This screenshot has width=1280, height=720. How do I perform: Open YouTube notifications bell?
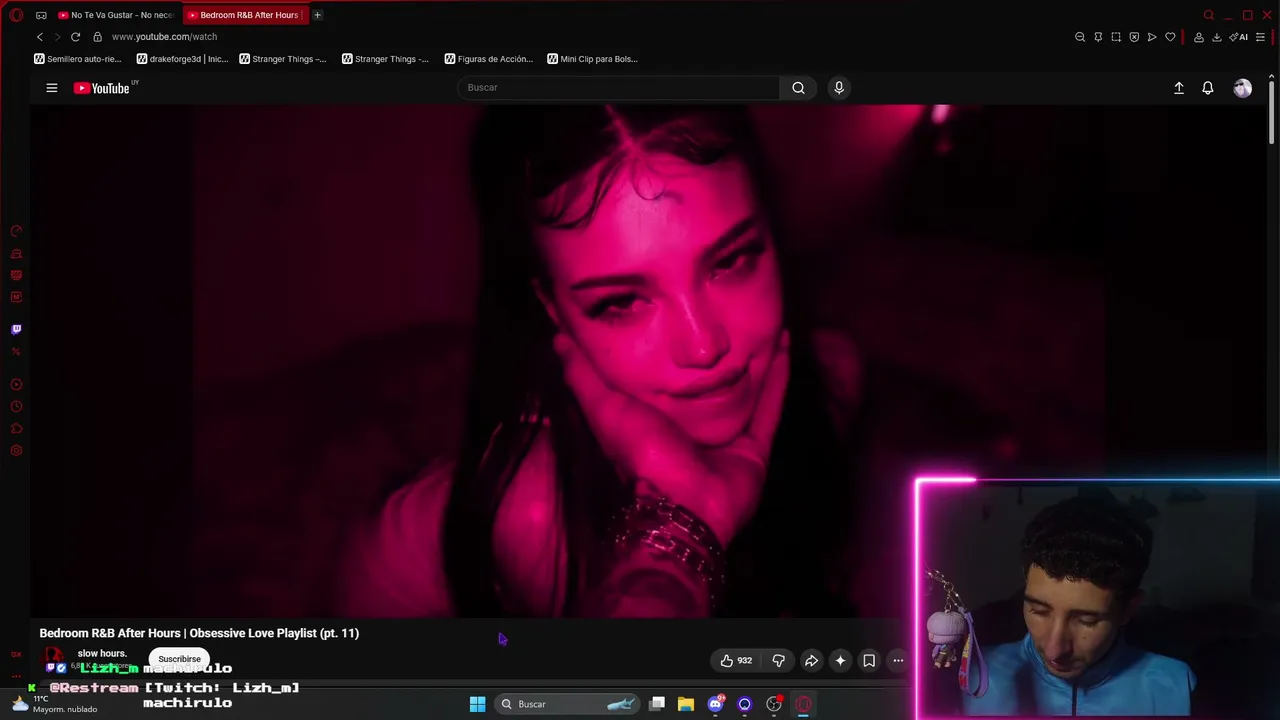coord(1208,88)
